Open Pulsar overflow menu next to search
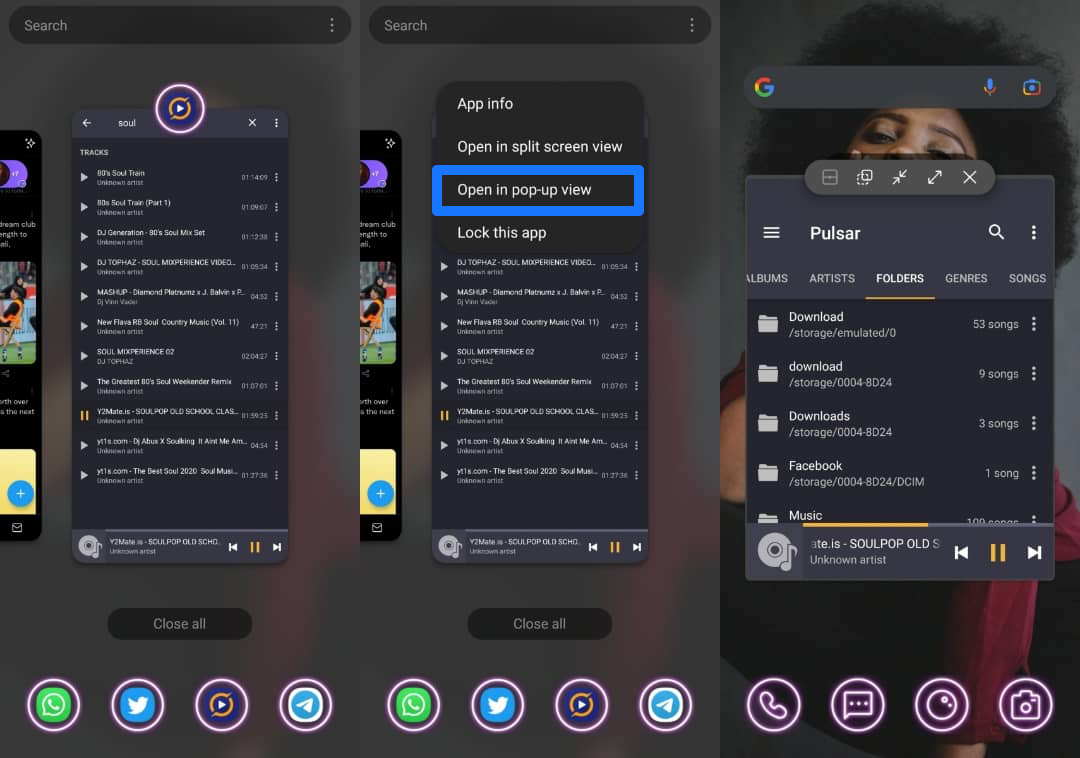The image size is (1080, 758). 1033,233
